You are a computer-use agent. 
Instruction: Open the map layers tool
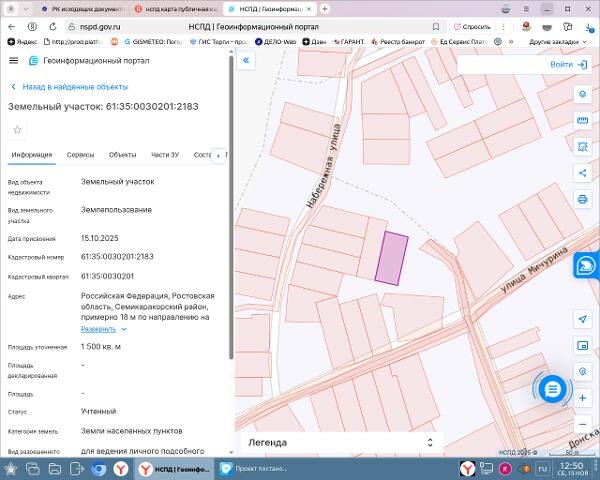coord(582,94)
